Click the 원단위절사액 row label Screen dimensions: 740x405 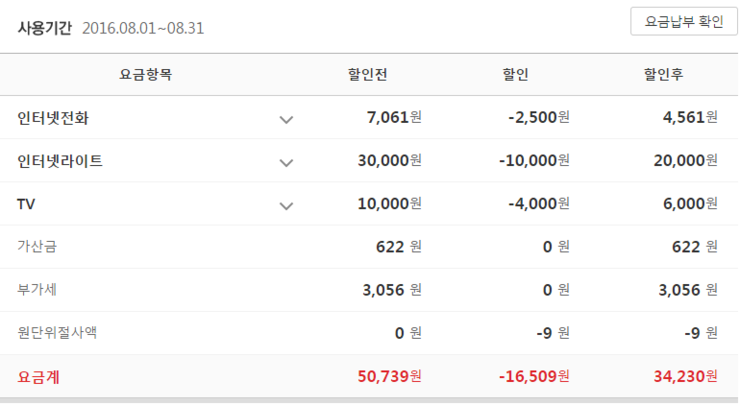[57, 332]
